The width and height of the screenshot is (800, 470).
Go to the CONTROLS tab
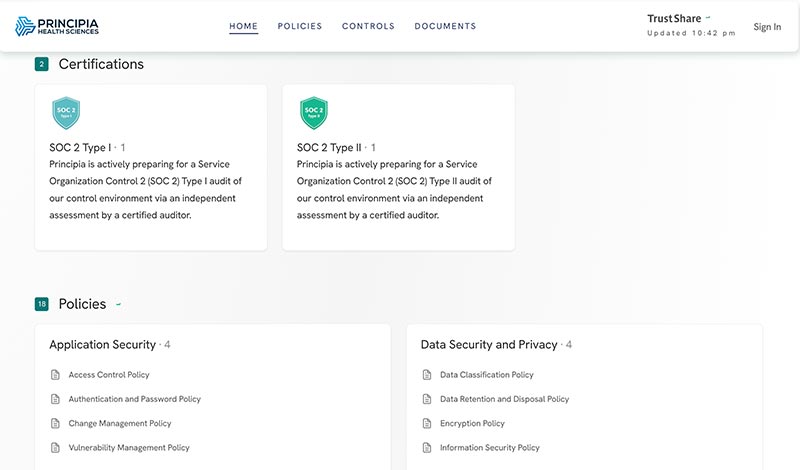pos(368,26)
